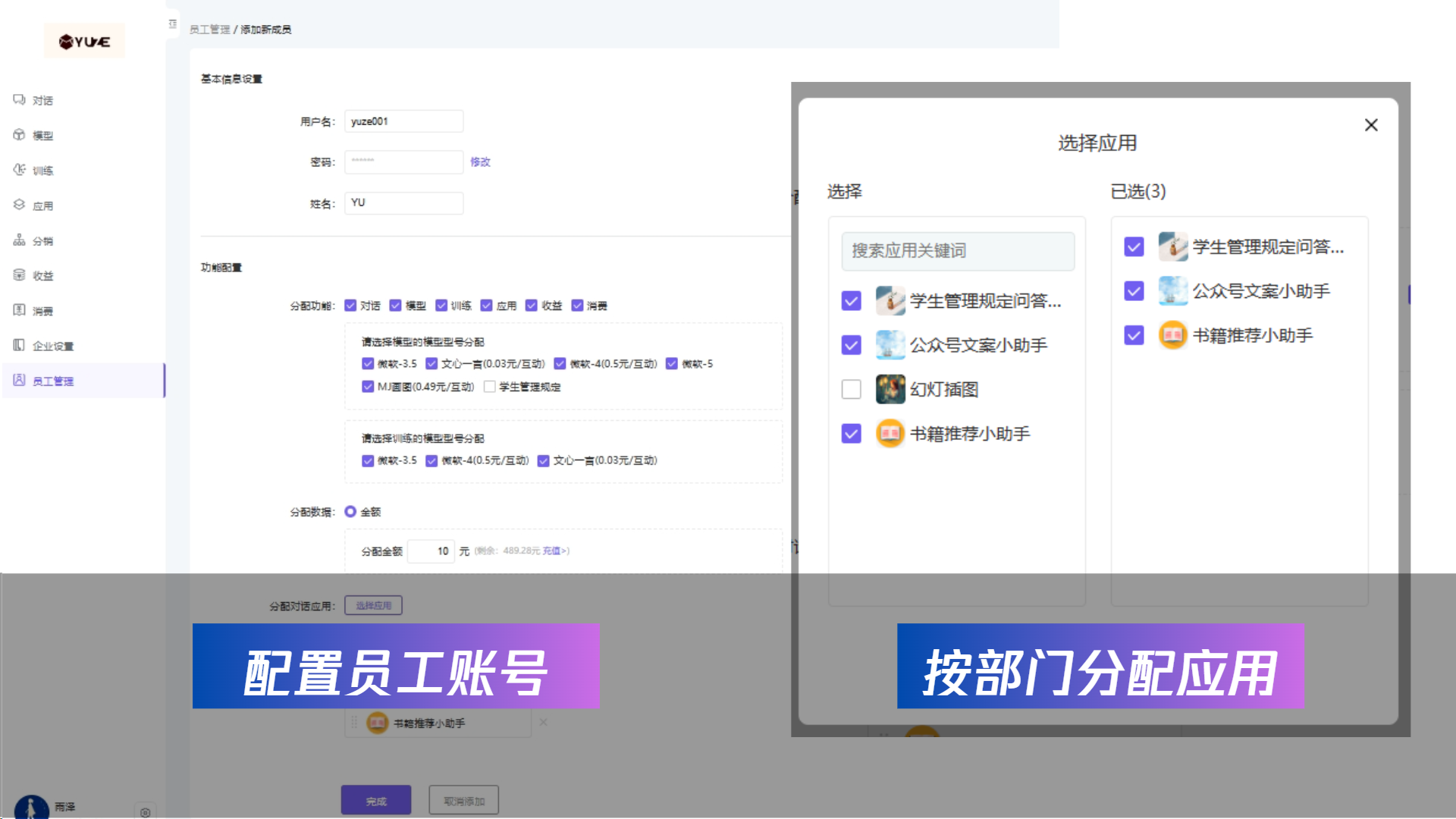The image size is (1456, 819).
Task: Close the 选择应用 dialog
Action: 1371,125
